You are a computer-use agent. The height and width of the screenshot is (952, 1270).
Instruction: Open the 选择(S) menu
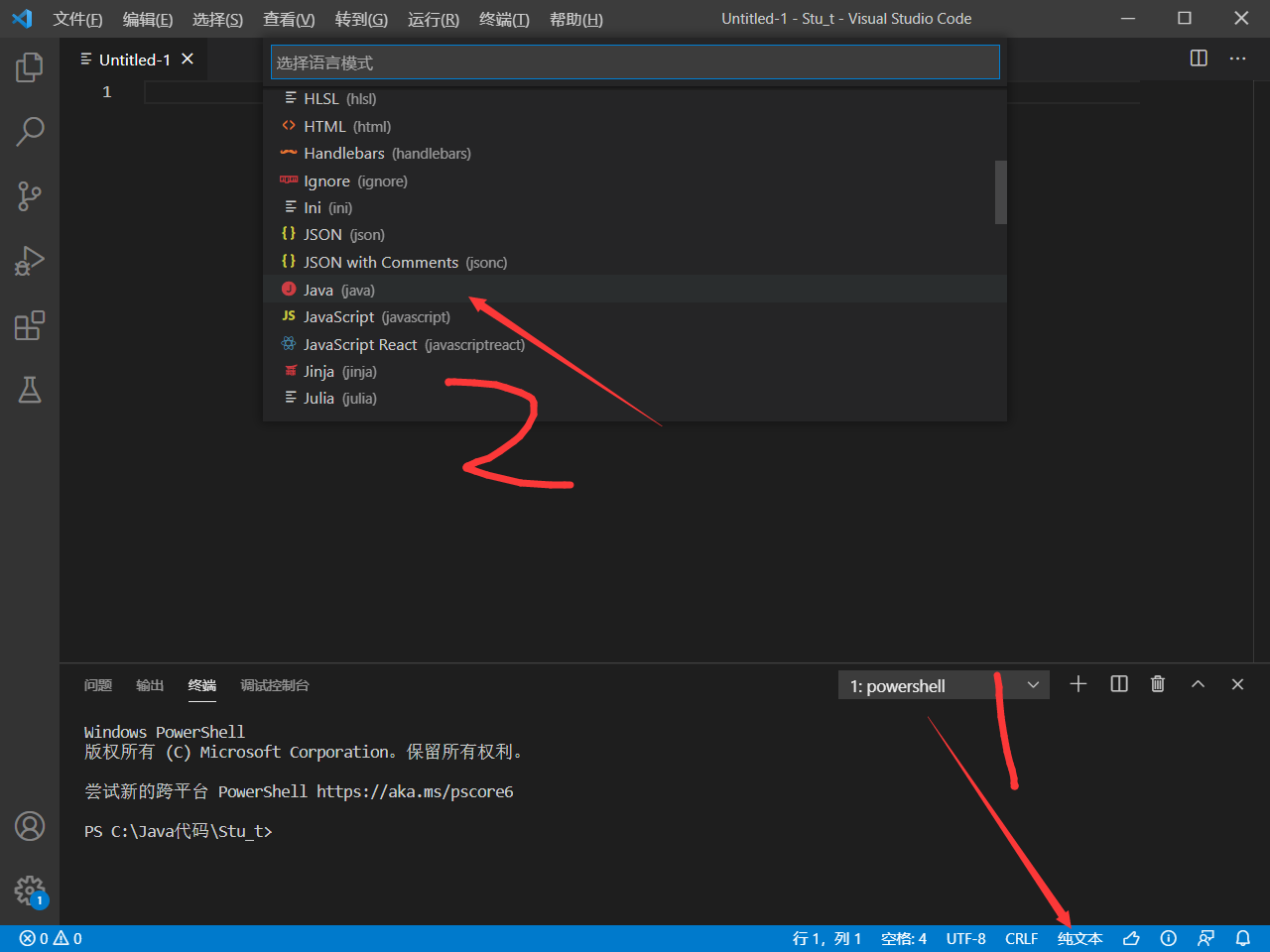[x=217, y=19]
